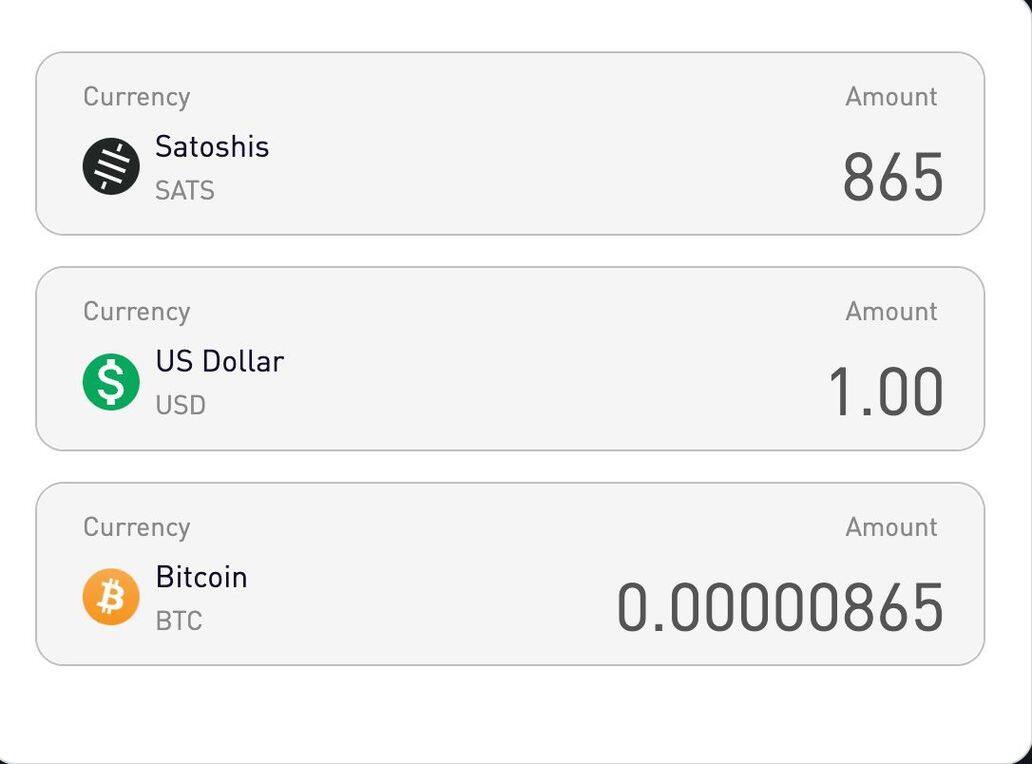The height and width of the screenshot is (764, 1032).
Task: Click the green US Dollar icon
Action: click(111, 382)
